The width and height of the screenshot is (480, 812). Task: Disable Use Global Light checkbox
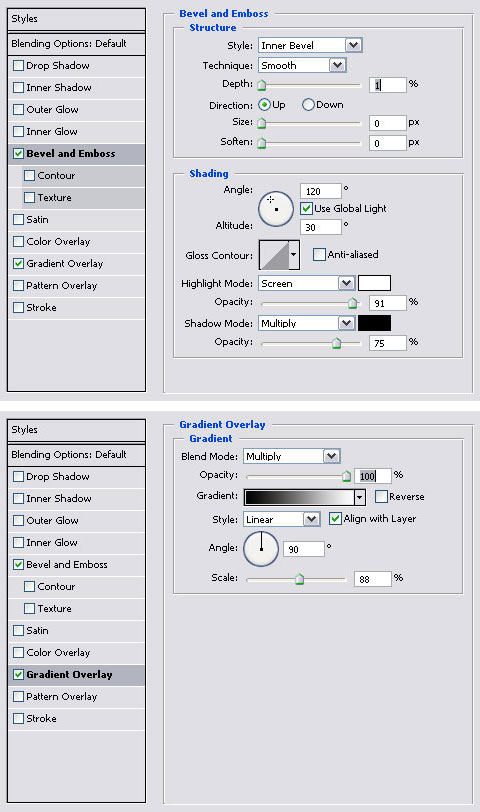click(306, 208)
